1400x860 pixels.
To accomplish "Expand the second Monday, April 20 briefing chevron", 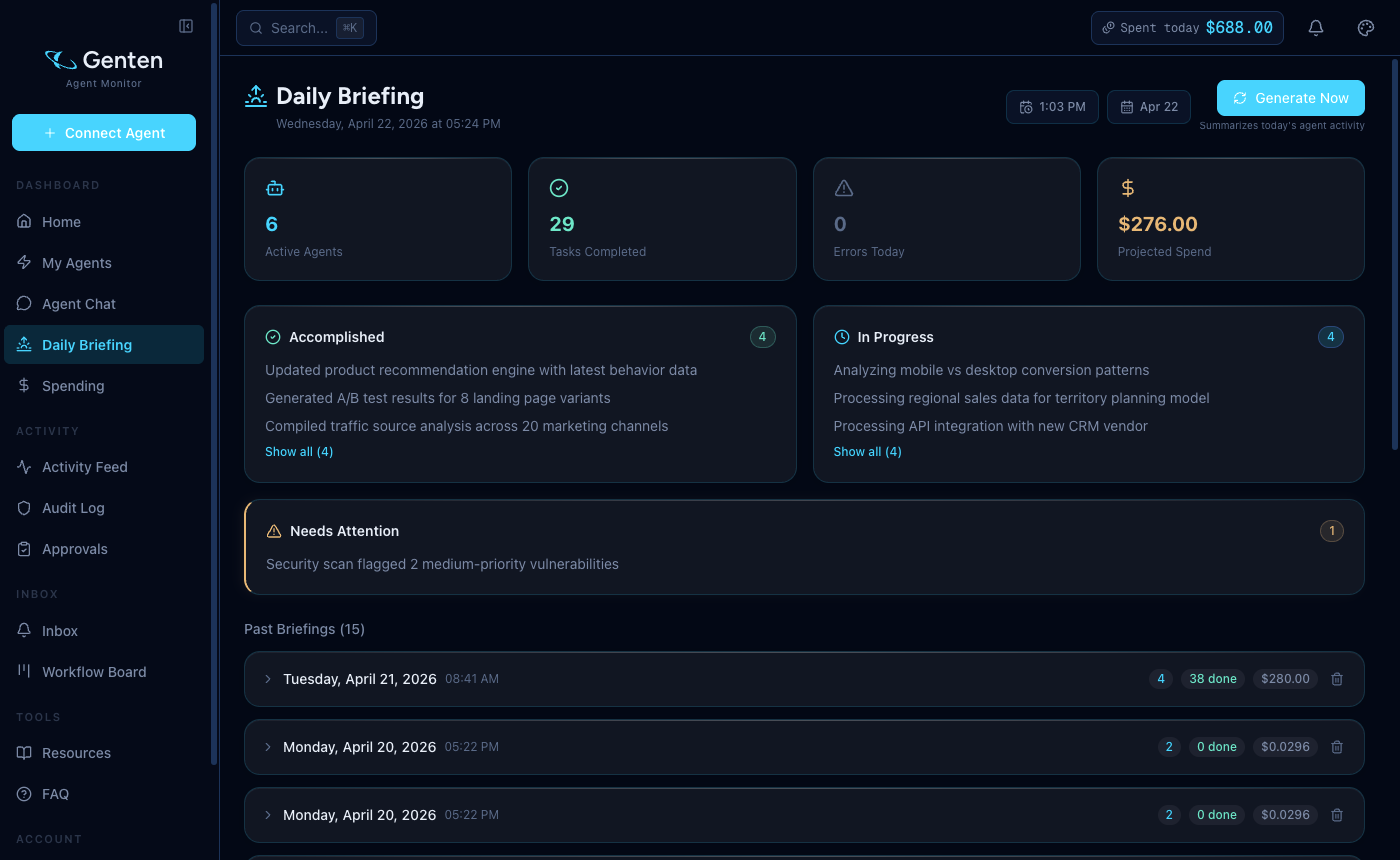I will pyautogui.click(x=268, y=815).
